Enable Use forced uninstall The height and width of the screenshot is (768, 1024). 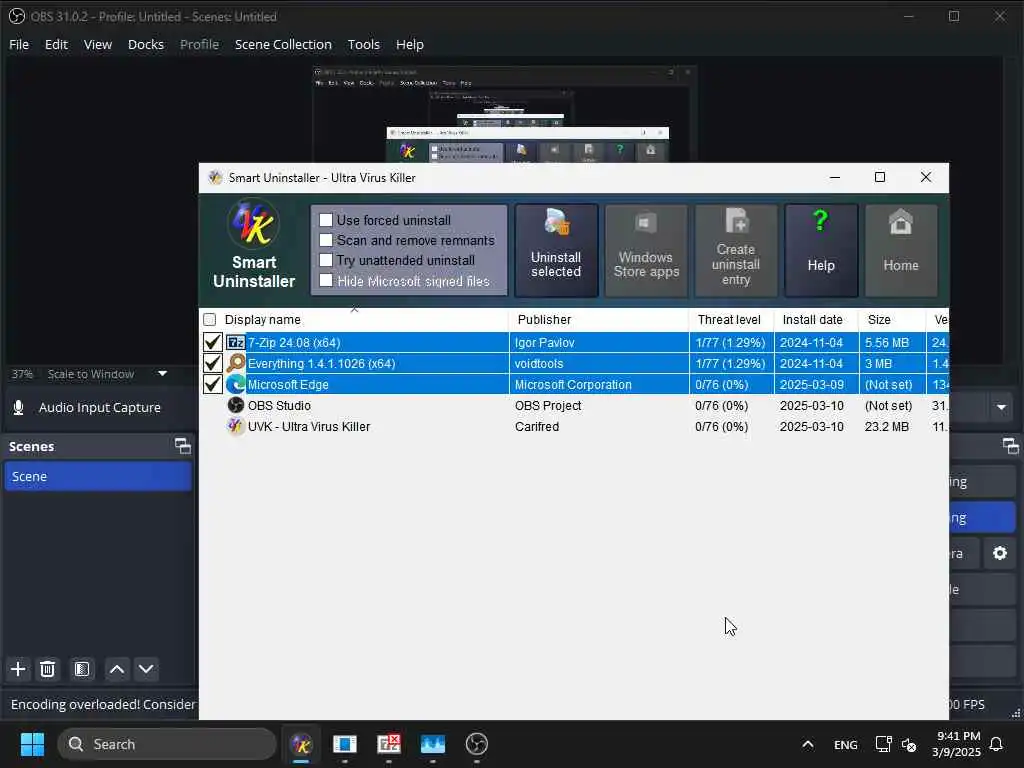pos(326,220)
